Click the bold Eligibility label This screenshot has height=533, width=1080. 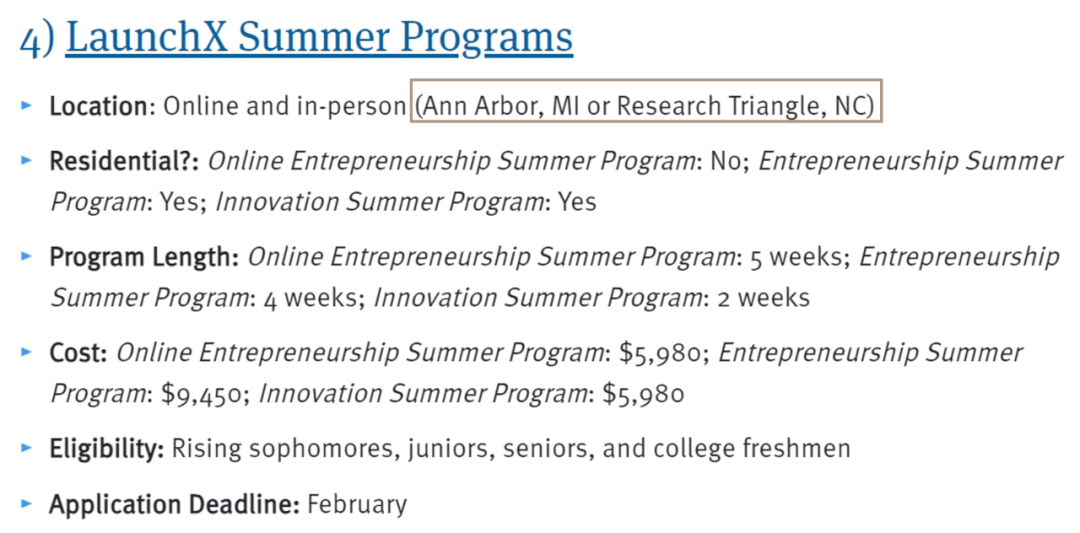click(x=106, y=449)
